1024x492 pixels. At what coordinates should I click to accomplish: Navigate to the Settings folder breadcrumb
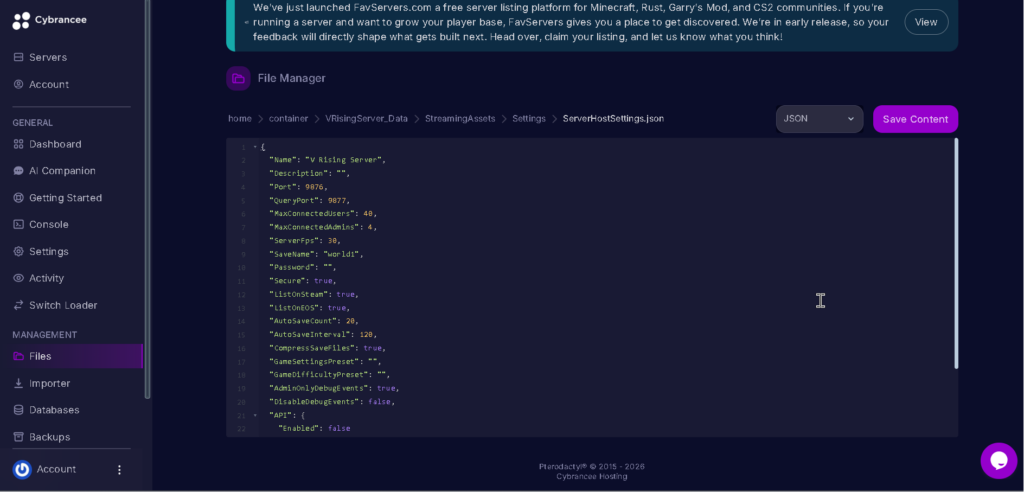[529, 119]
